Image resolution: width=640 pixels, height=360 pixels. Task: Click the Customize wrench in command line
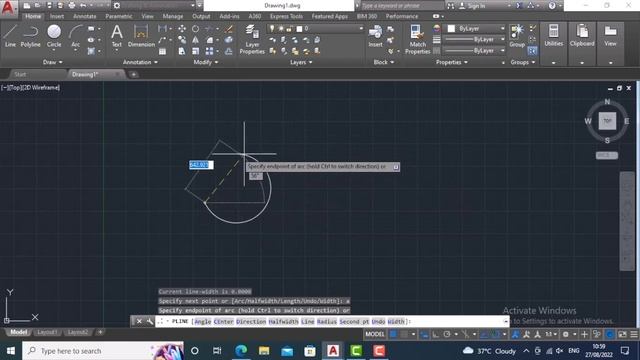149,322
